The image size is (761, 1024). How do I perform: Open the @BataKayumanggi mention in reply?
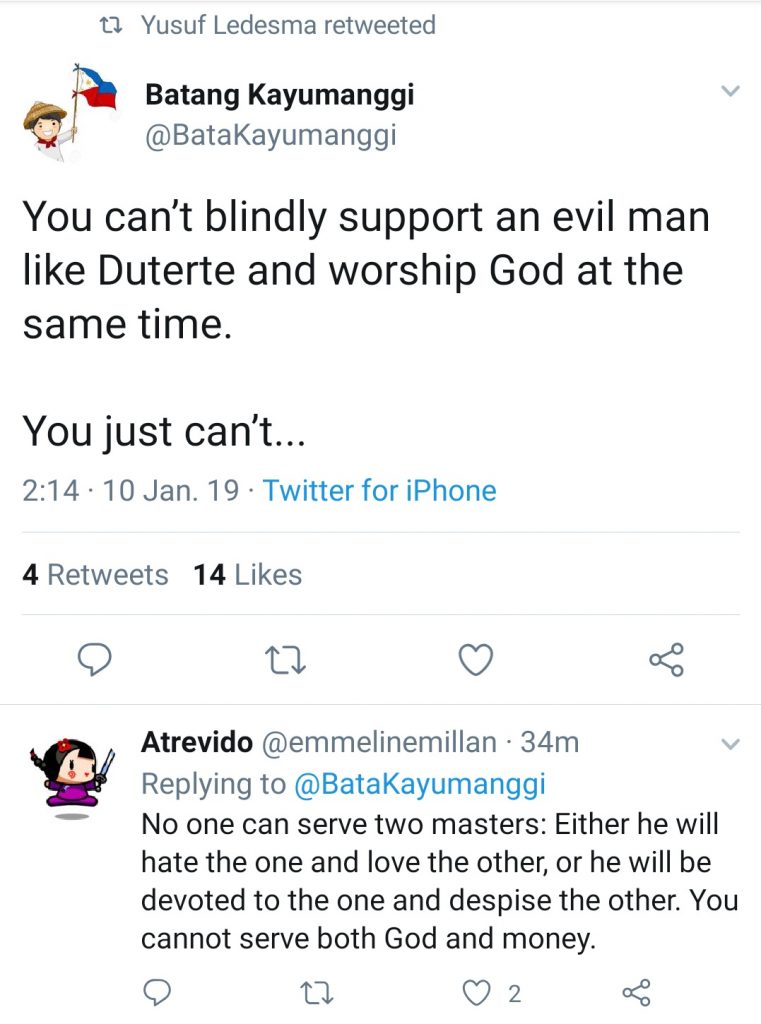[419, 784]
